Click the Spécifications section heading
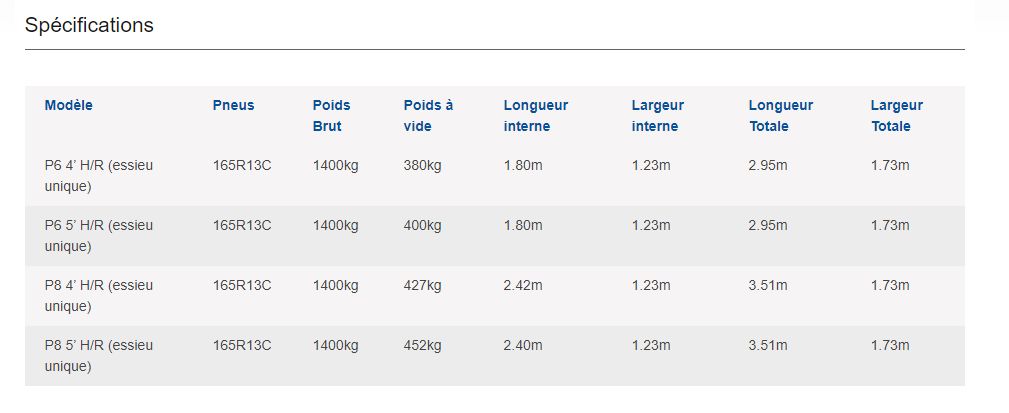 (89, 26)
